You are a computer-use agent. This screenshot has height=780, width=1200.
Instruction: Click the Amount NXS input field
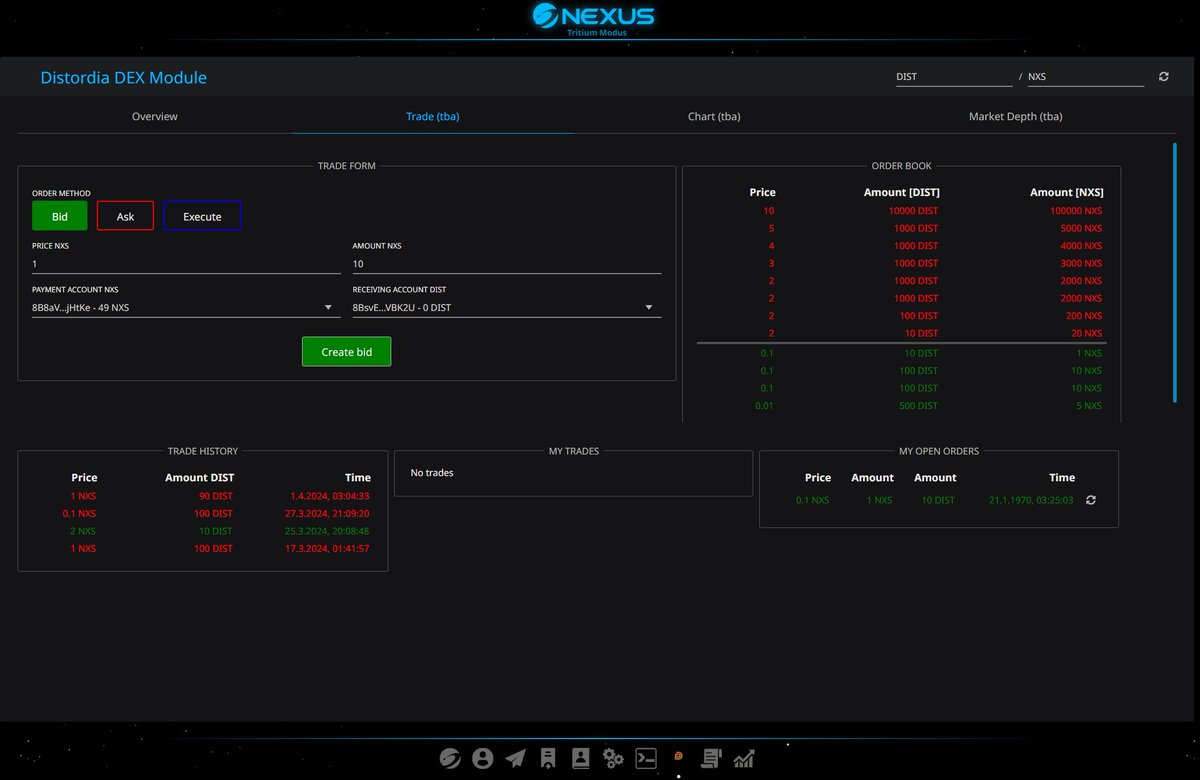pyautogui.click(x=507, y=264)
